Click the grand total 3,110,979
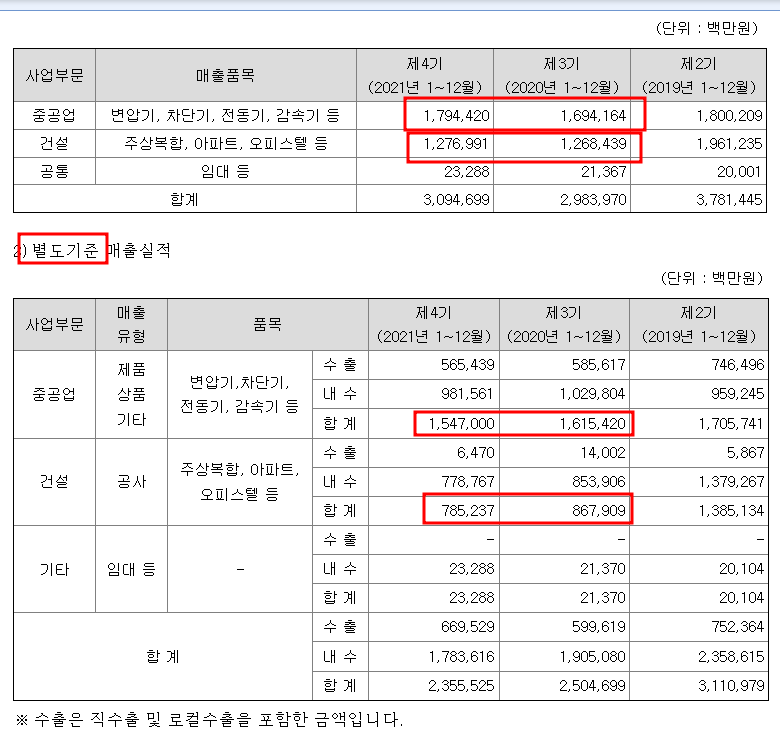780x730 pixels. [x=731, y=685]
